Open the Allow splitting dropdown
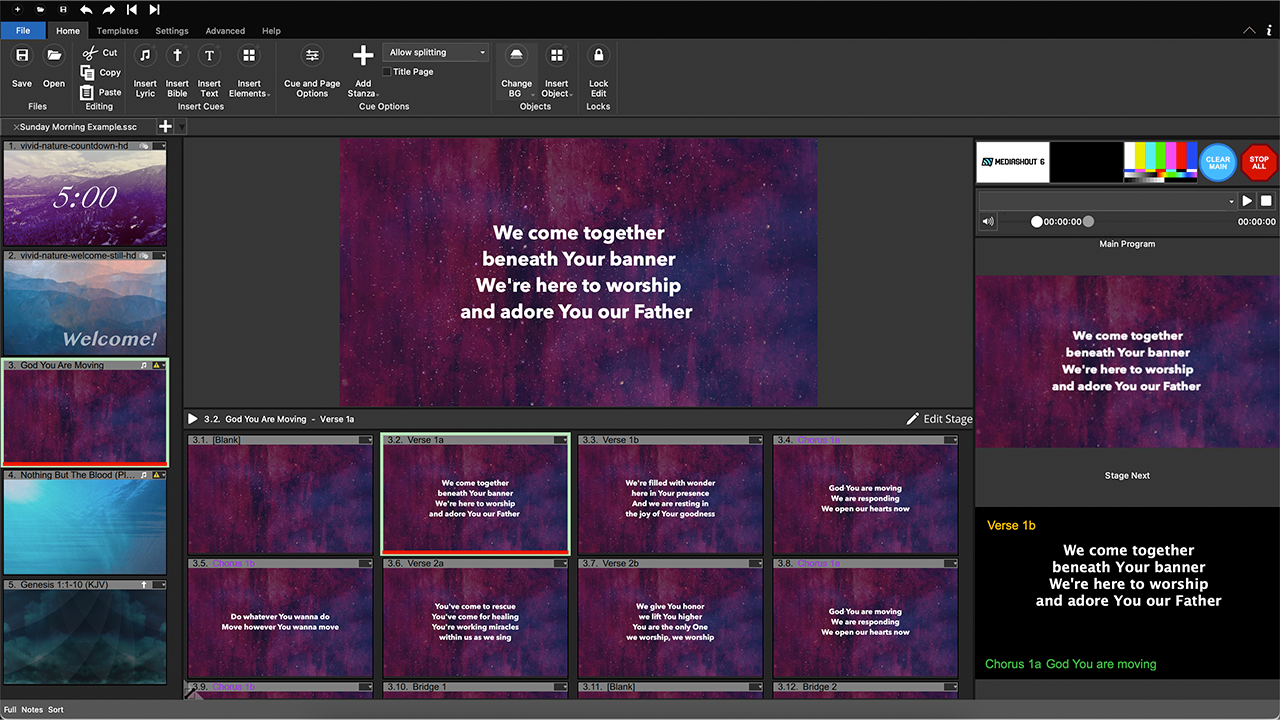Viewport: 1280px width, 720px height. [x=435, y=52]
